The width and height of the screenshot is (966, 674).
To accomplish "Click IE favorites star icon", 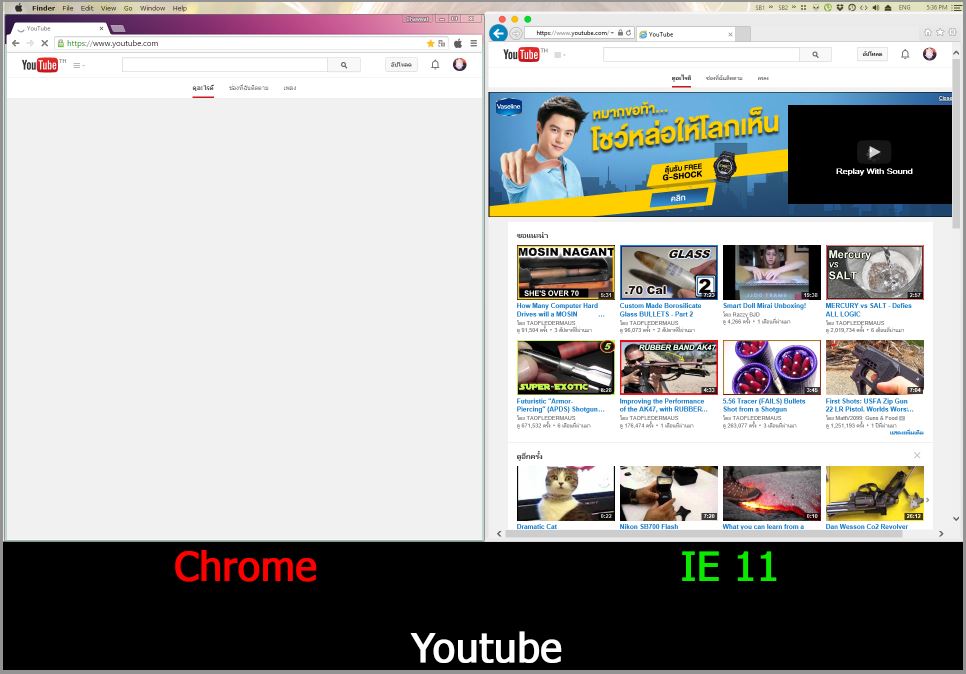I will tap(940, 32).
